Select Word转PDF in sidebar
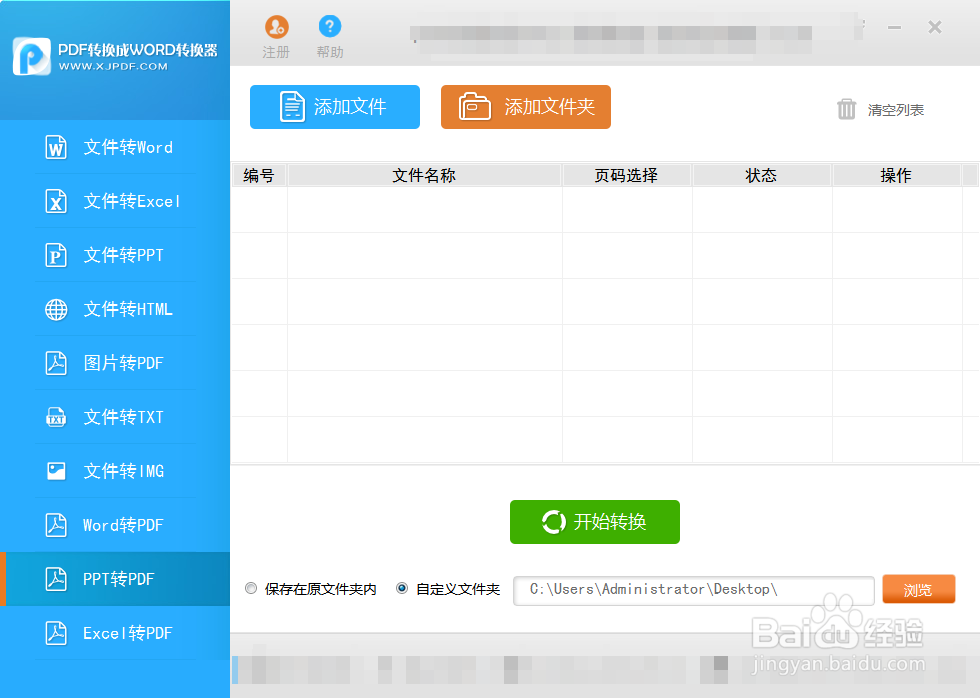980x698 pixels. click(x=115, y=525)
